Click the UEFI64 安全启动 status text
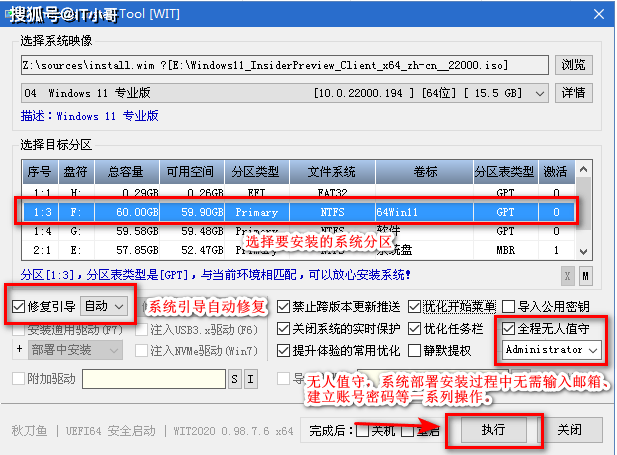This screenshot has width=617, height=455. tap(111, 431)
